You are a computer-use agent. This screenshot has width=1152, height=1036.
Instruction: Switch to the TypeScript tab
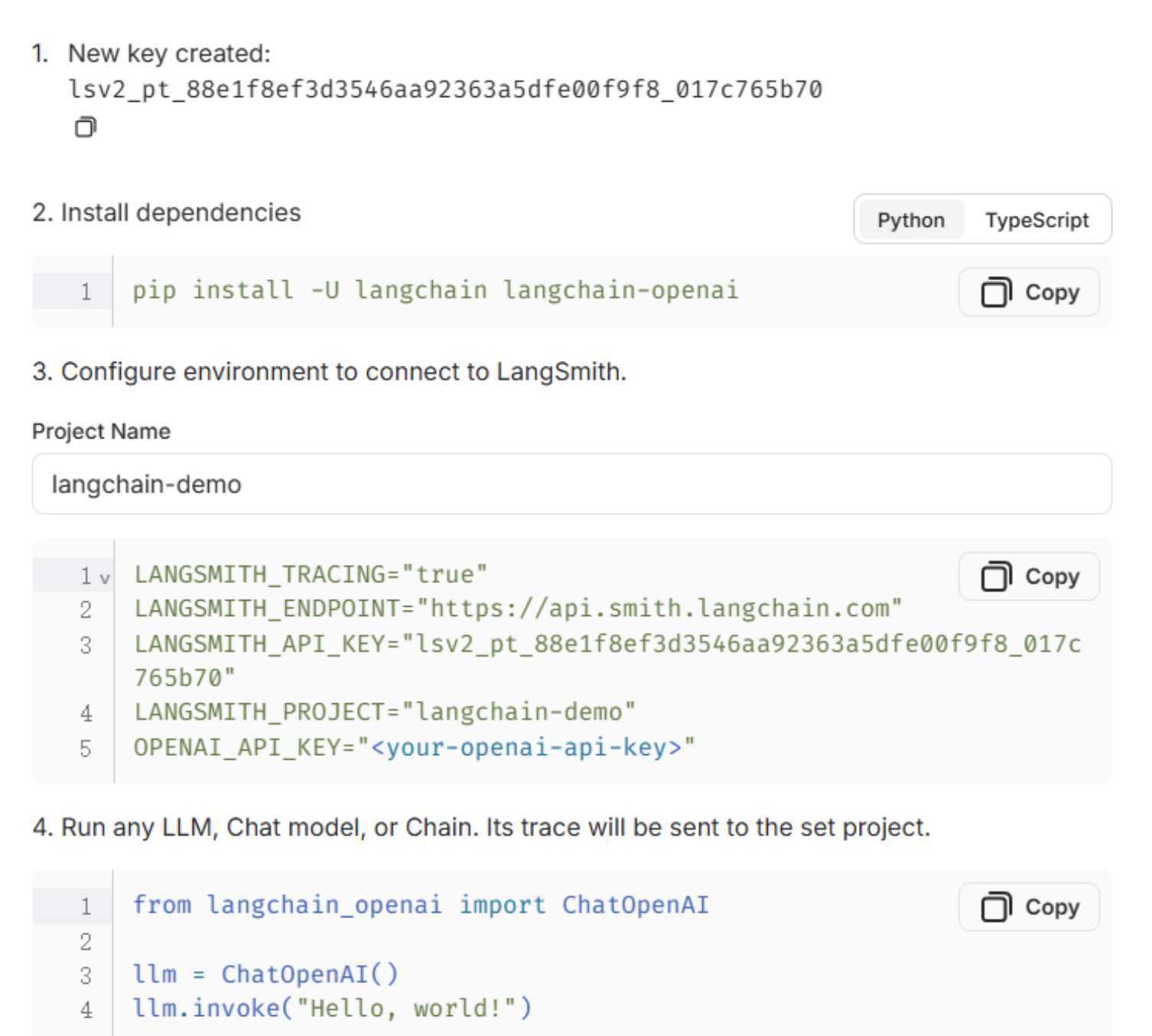point(1036,220)
